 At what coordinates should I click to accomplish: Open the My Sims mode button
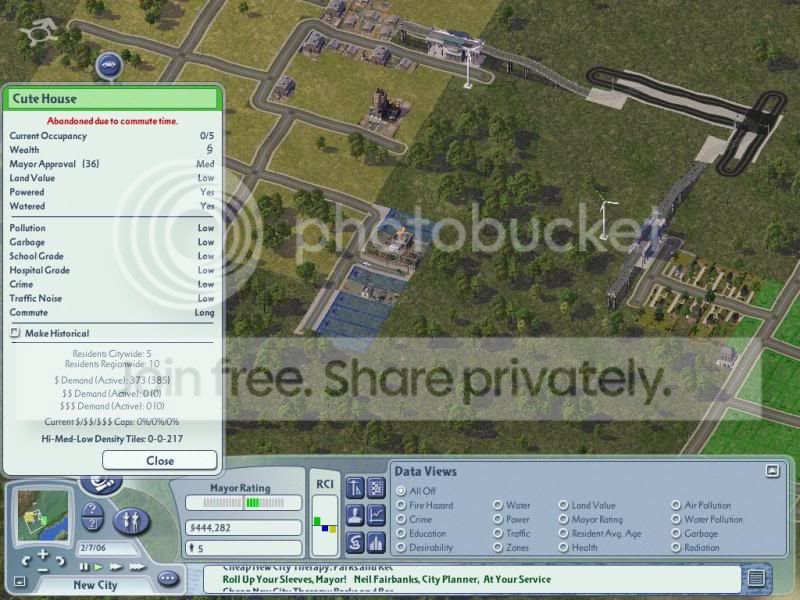coord(131,520)
